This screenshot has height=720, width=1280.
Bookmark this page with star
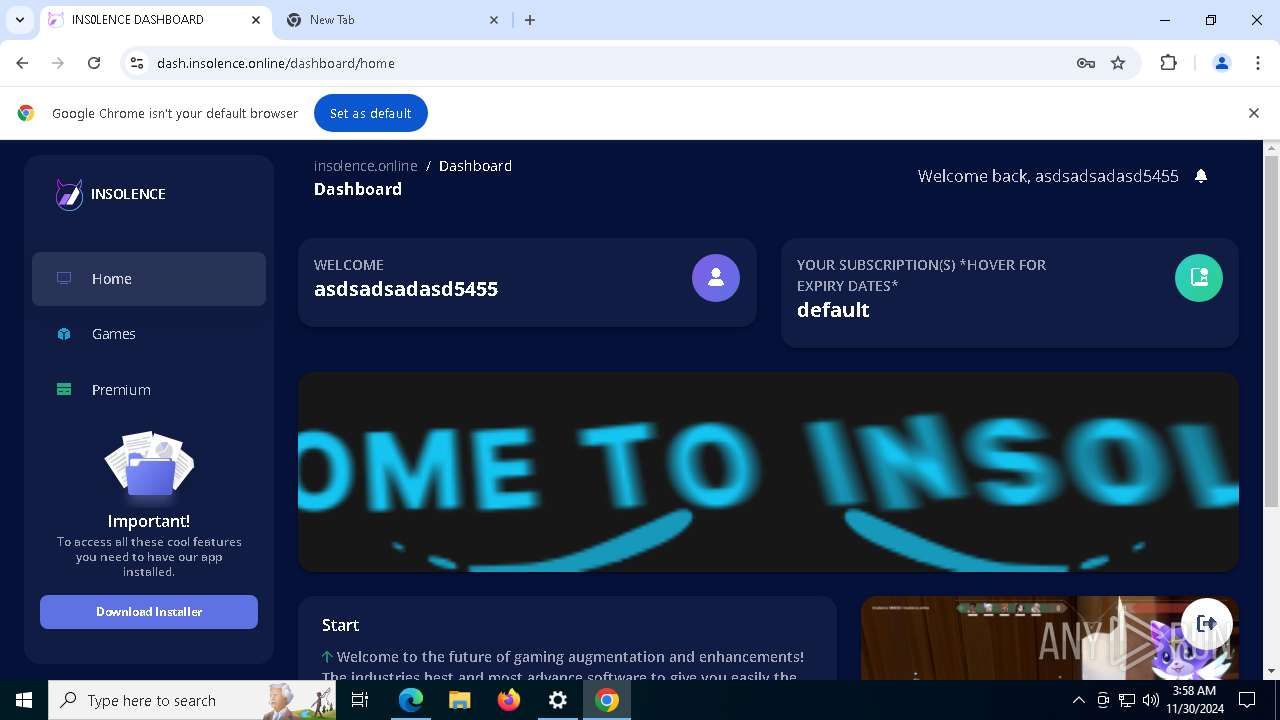[1118, 63]
